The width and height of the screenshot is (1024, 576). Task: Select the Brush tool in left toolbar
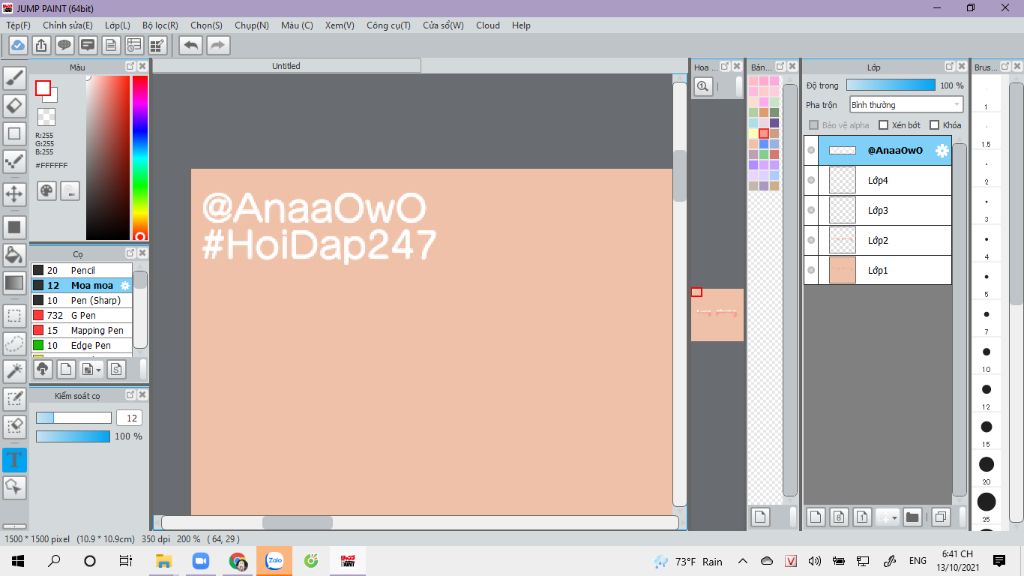coord(14,78)
